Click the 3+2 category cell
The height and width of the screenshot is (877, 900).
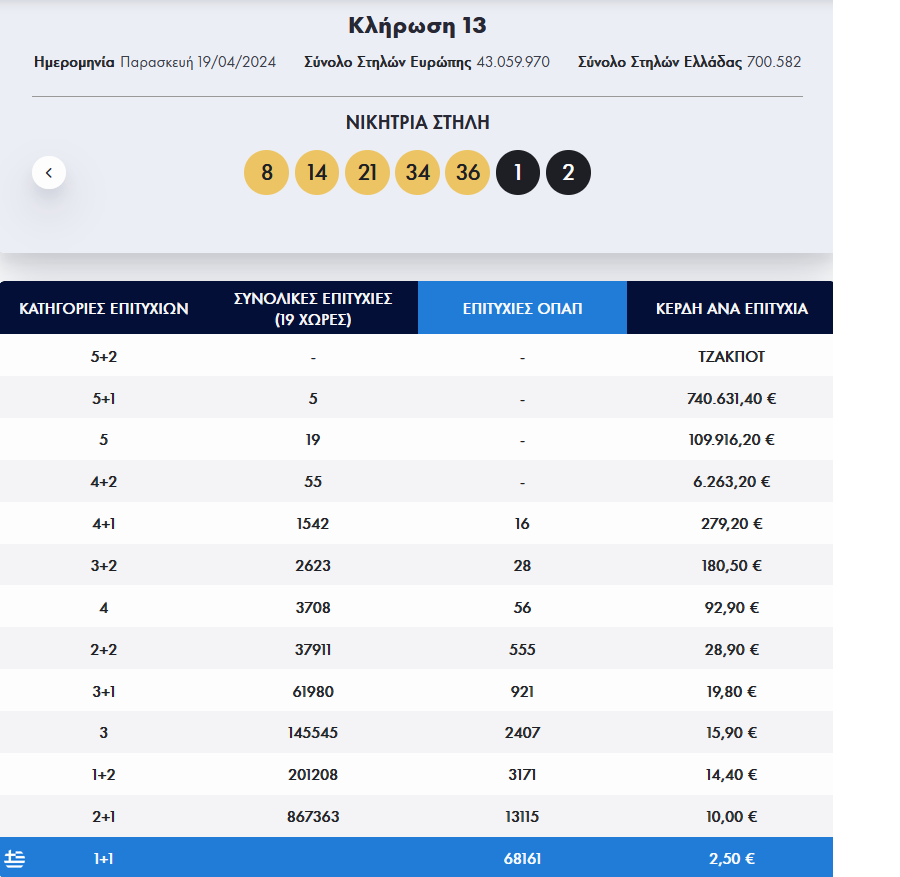(x=104, y=565)
